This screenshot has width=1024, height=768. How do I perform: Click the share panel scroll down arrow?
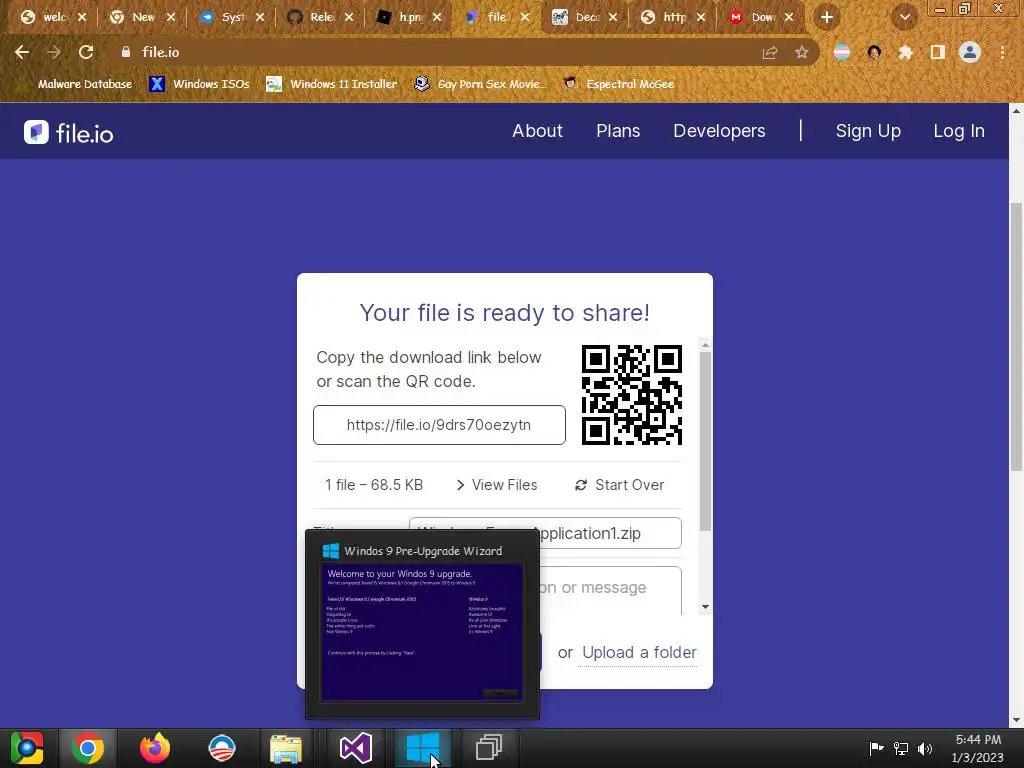coord(705,607)
